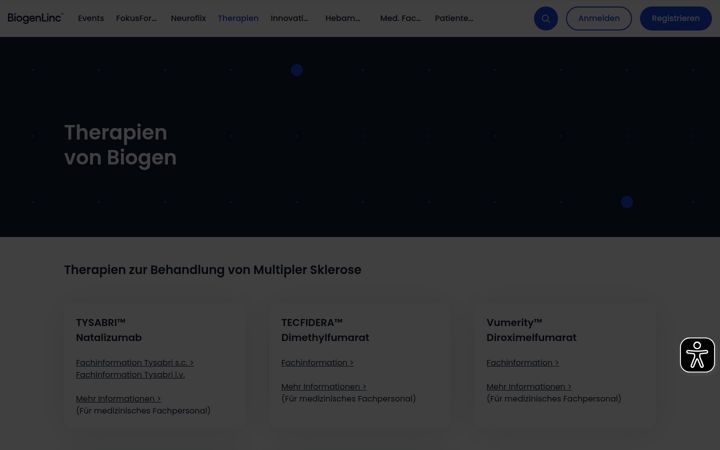
Task: Open Mehr Informationen under Vumerity
Action: pos(529,387)
